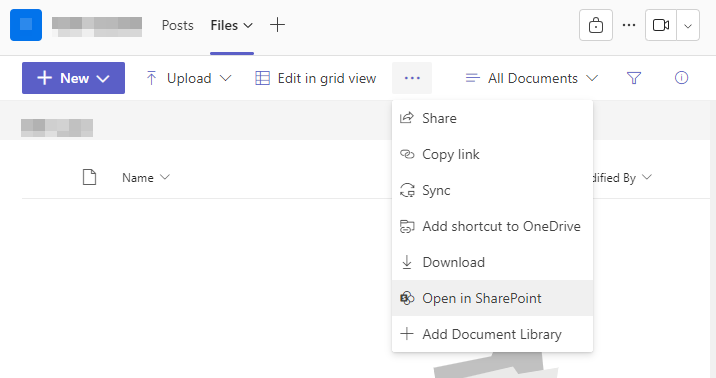Open the Modified By column dropdown
The height and width of the screenshot is (378, 716).
coord(647,177)
